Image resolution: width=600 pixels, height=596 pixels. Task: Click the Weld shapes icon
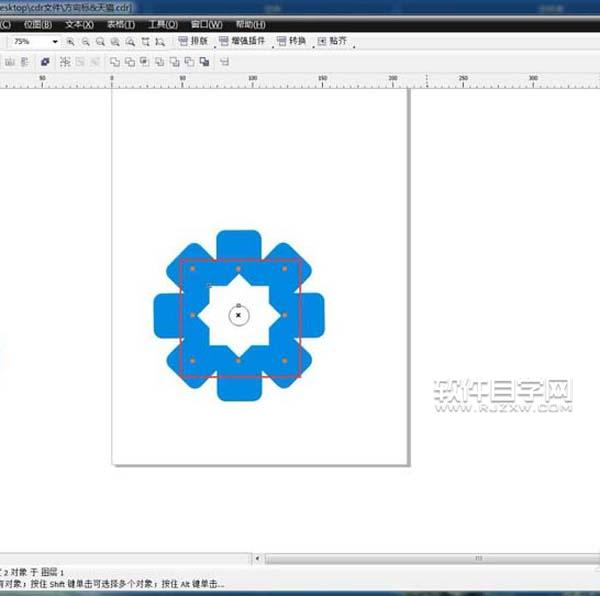113,62
